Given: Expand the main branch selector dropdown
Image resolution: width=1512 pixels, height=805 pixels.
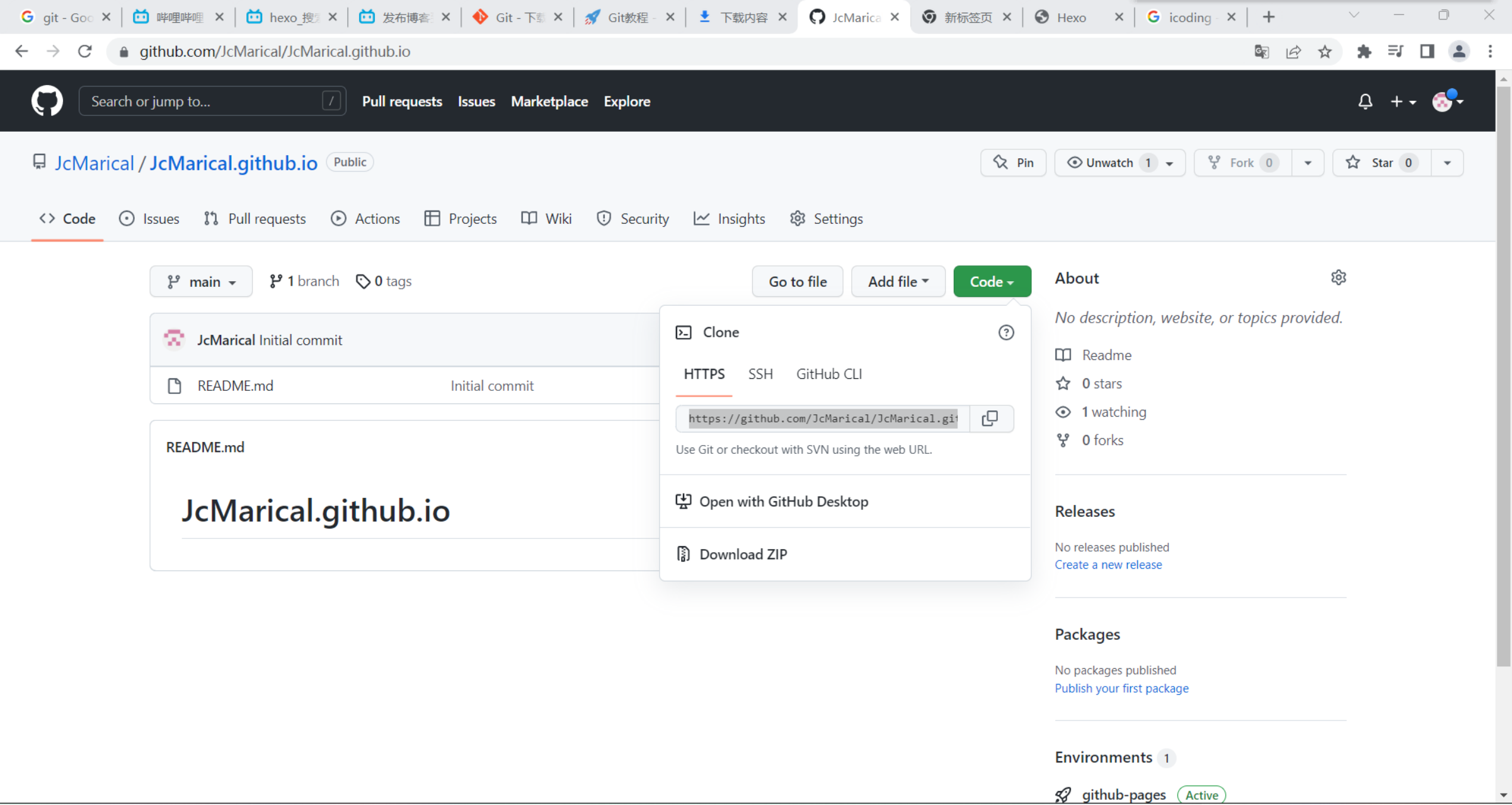Looking at the screenshot, I should coord(201,281).
